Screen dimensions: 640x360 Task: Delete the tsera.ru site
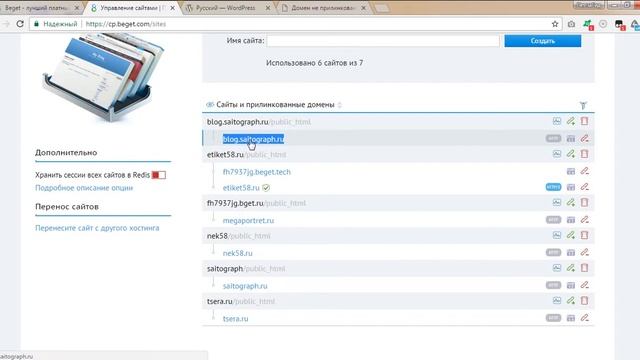pyautogui.click(x=584, y=300)
